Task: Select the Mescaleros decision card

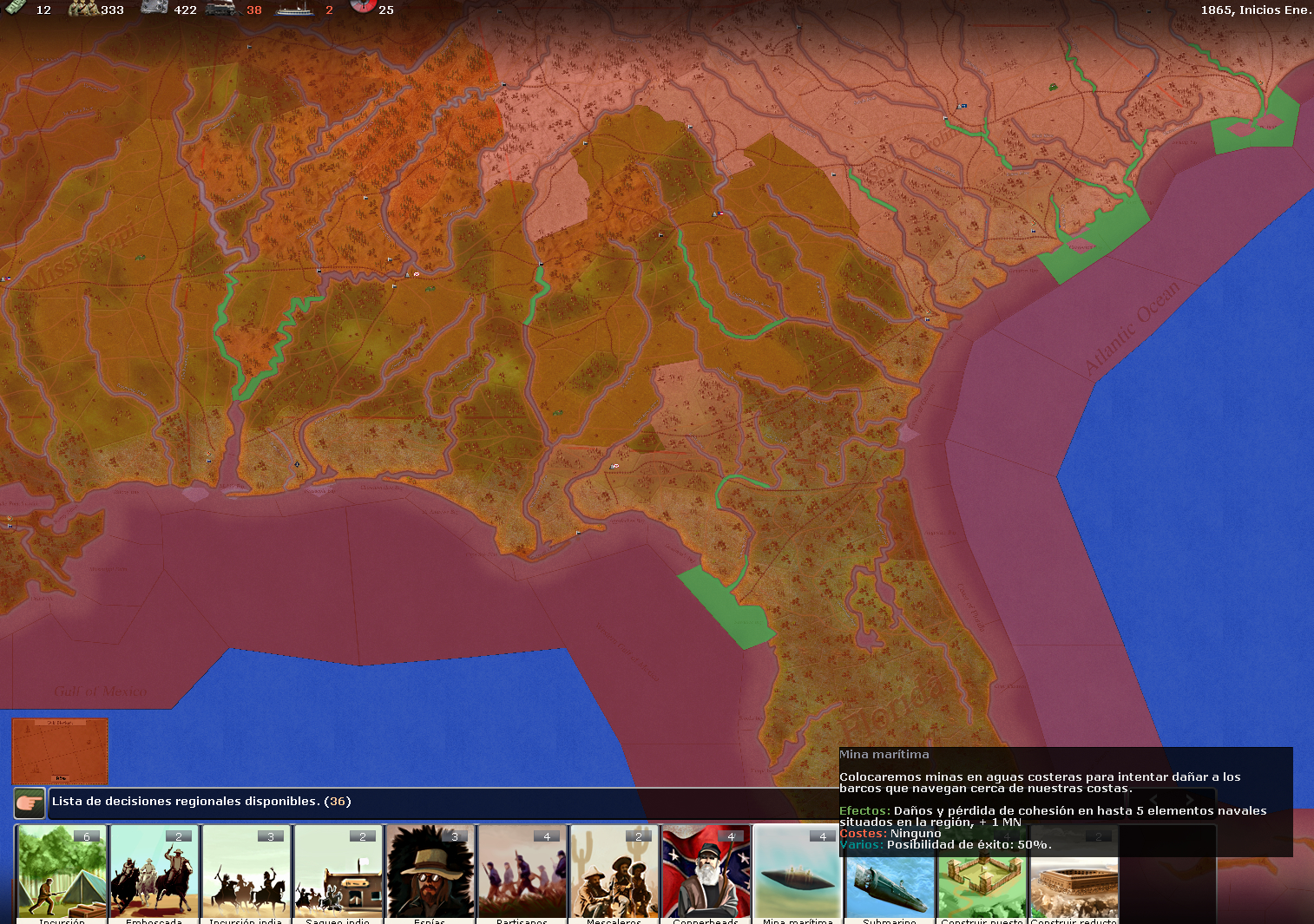Action: (614, 874)
